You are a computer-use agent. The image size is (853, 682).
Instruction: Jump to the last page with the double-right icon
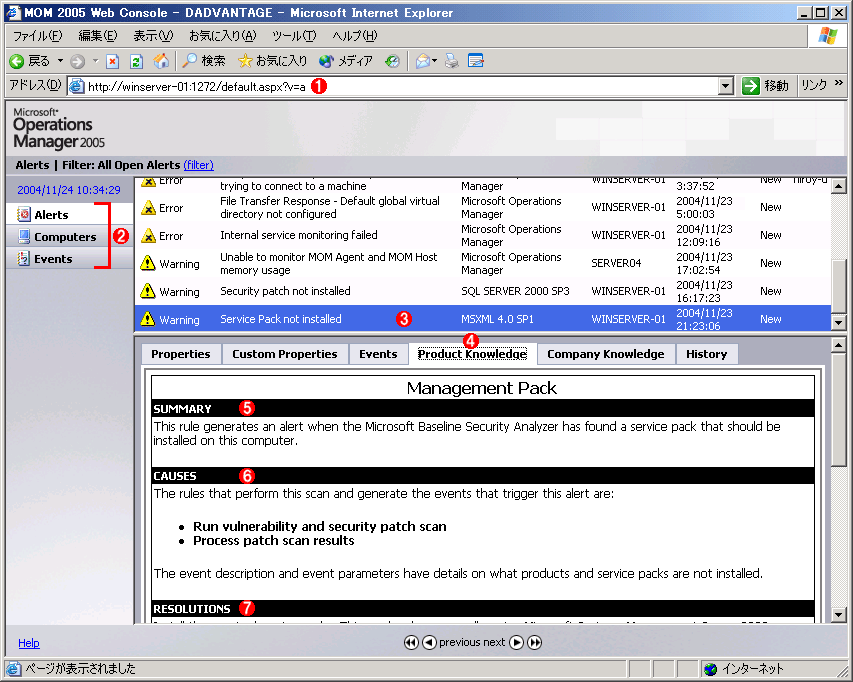pos(535,642)
